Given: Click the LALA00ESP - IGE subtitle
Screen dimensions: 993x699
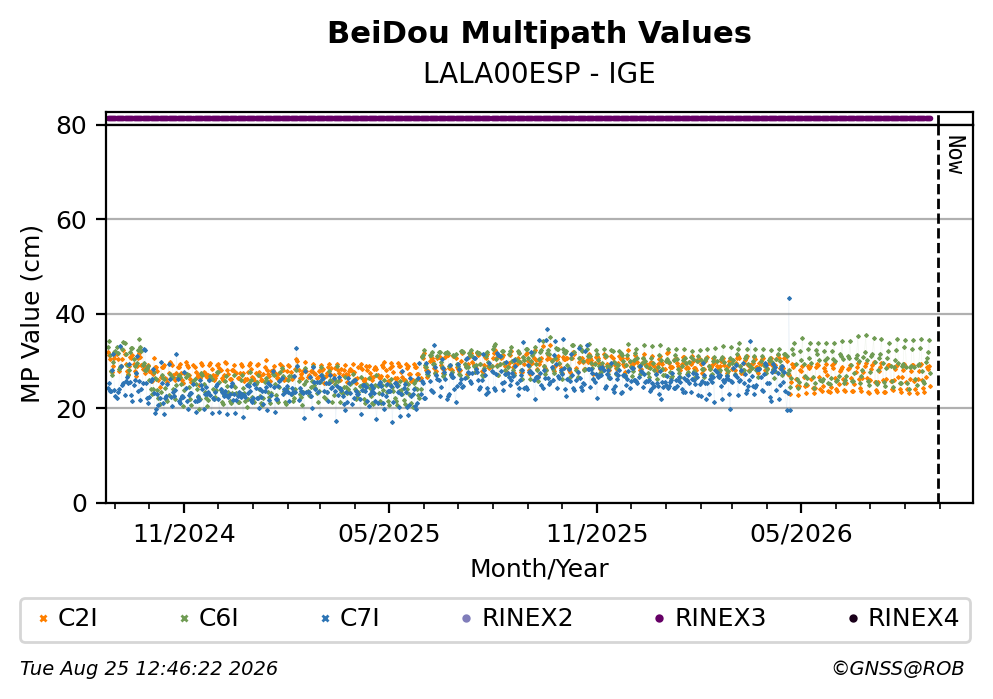Looking at the screenshot, I should tap(539, 74).
